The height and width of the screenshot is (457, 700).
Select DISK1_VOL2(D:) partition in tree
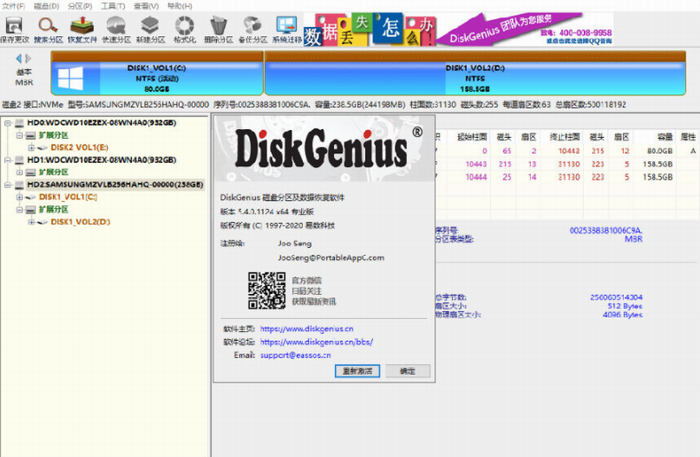[80, 221]
